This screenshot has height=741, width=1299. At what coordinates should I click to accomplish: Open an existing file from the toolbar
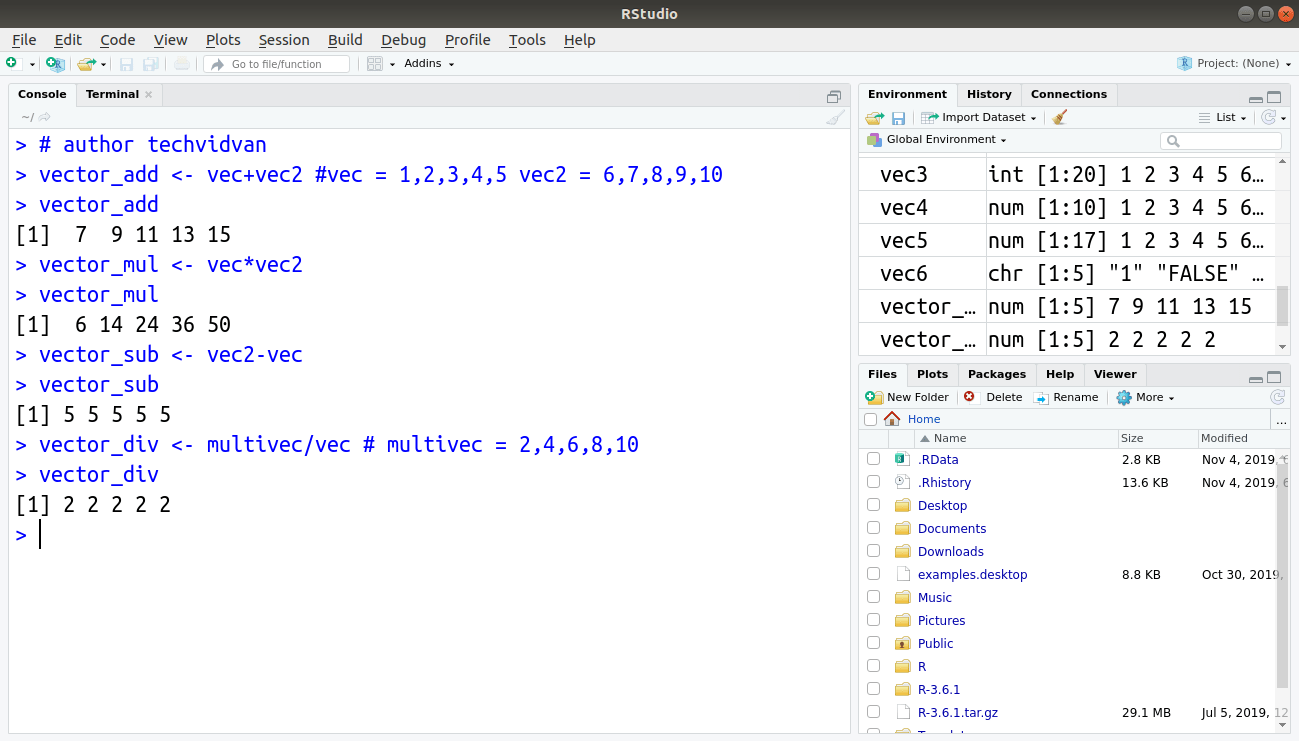(x=84, y=62)
